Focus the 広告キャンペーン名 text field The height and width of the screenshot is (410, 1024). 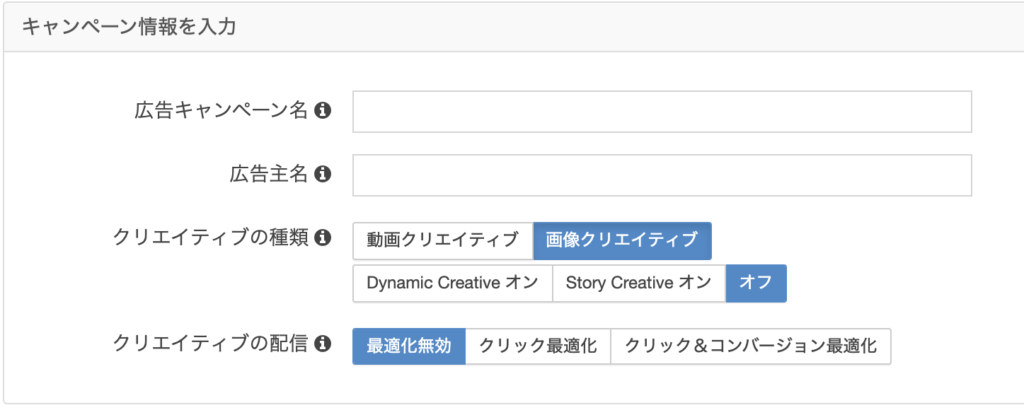tap(662, 112)
